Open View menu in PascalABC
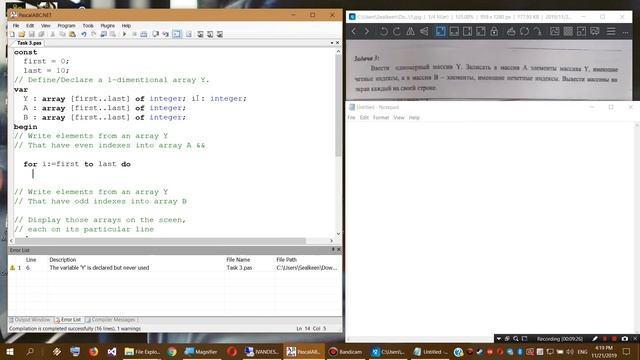Viewport: 640px width, 360px height. click(45, 25)
